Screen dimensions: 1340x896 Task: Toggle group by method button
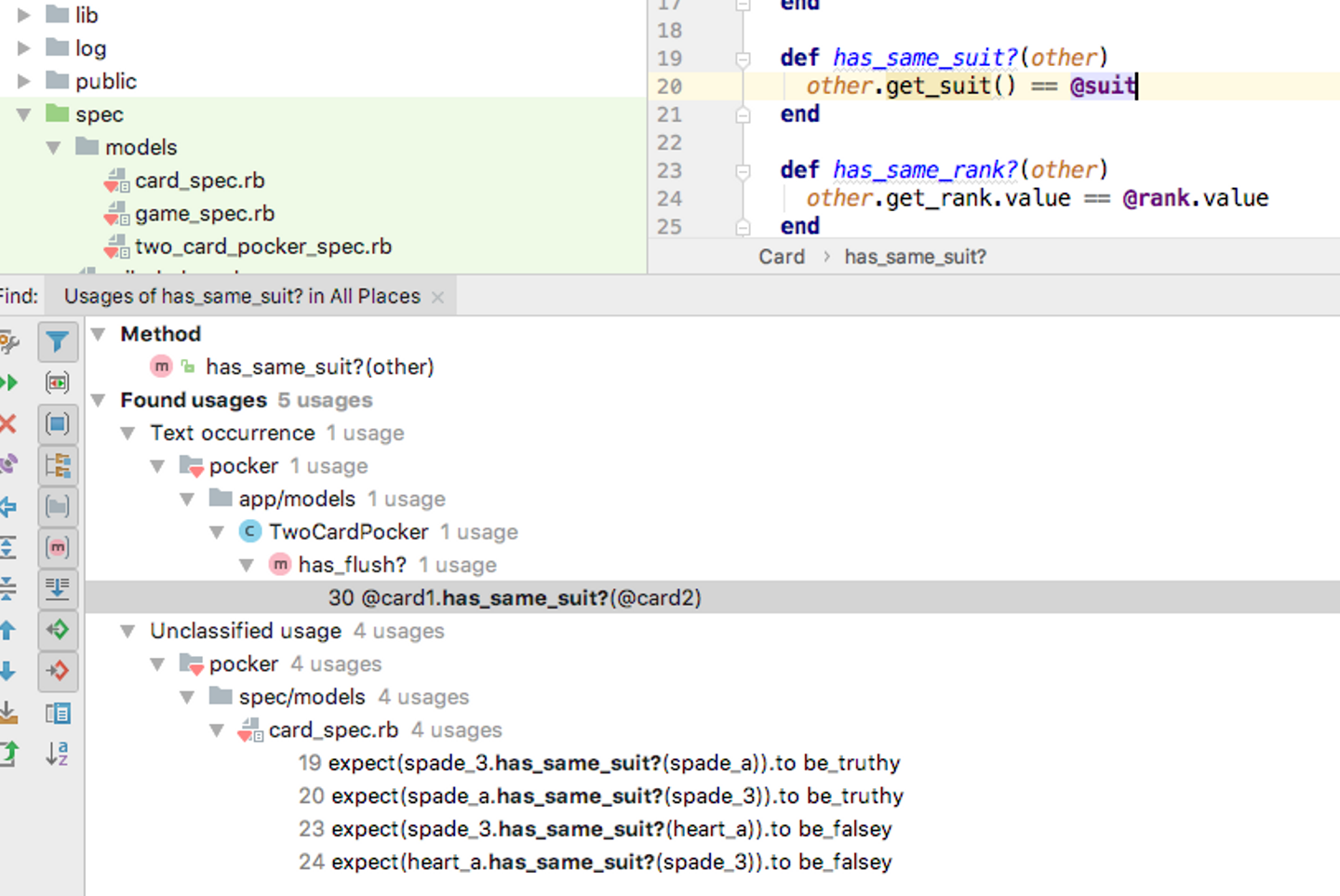point(57,548)
